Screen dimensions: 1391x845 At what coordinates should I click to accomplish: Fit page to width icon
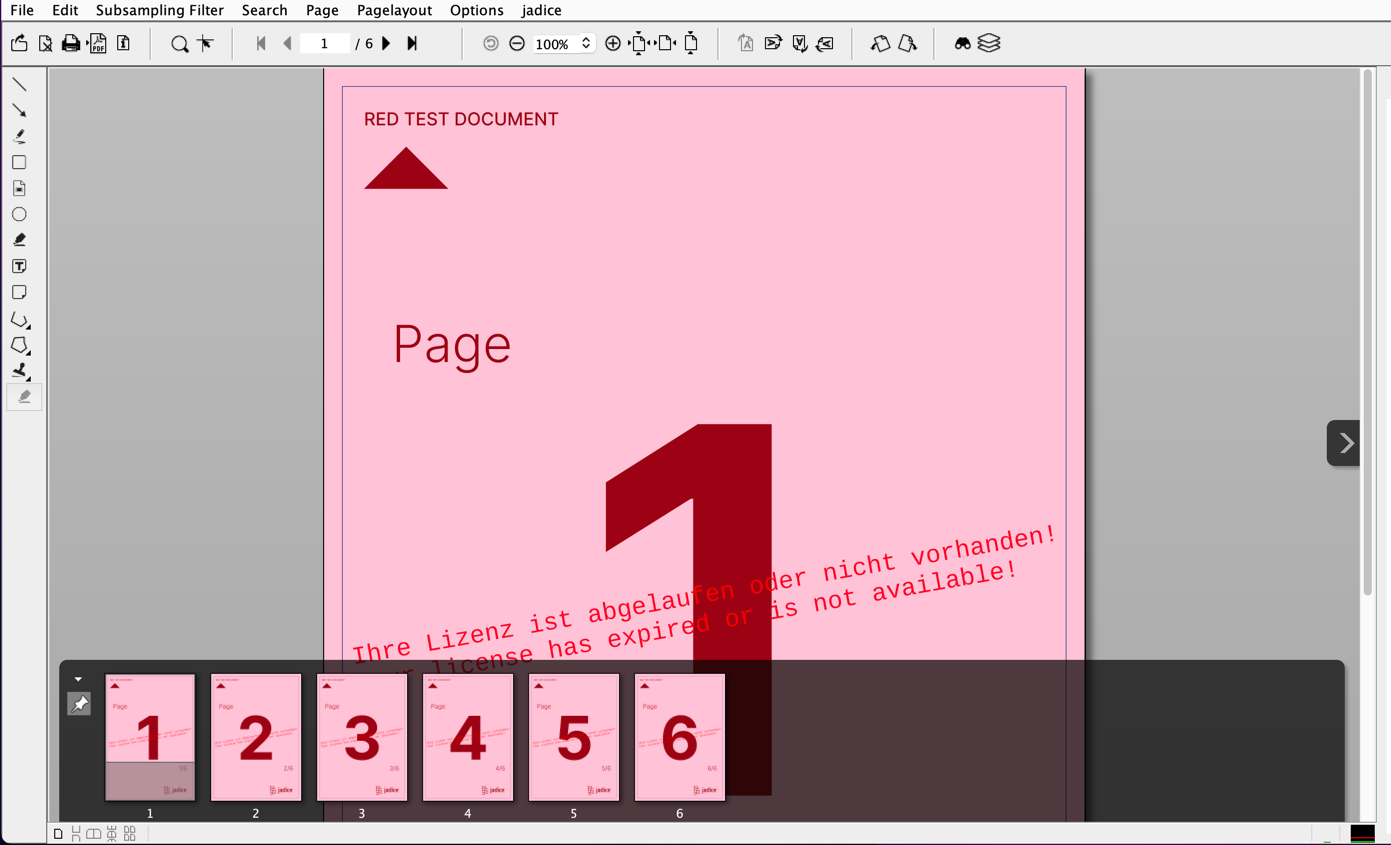pyautogui.click(x=666, y=43)
